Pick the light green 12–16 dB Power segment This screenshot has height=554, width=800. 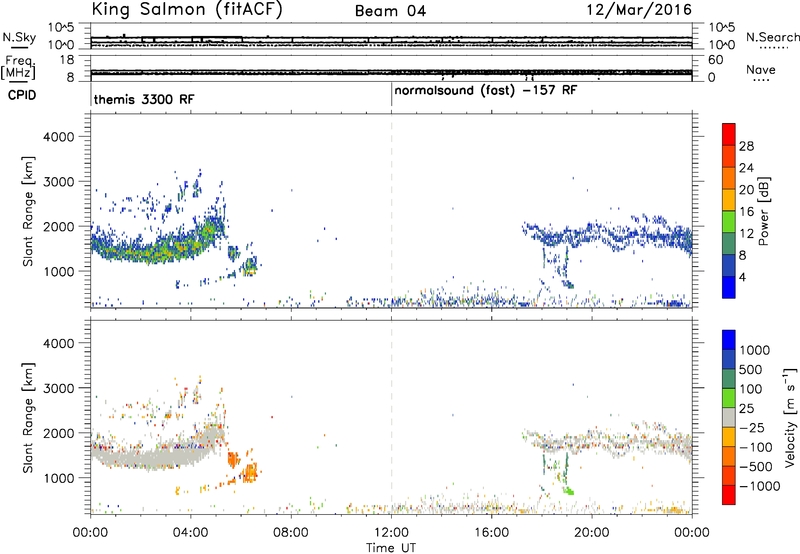point(729,222)
